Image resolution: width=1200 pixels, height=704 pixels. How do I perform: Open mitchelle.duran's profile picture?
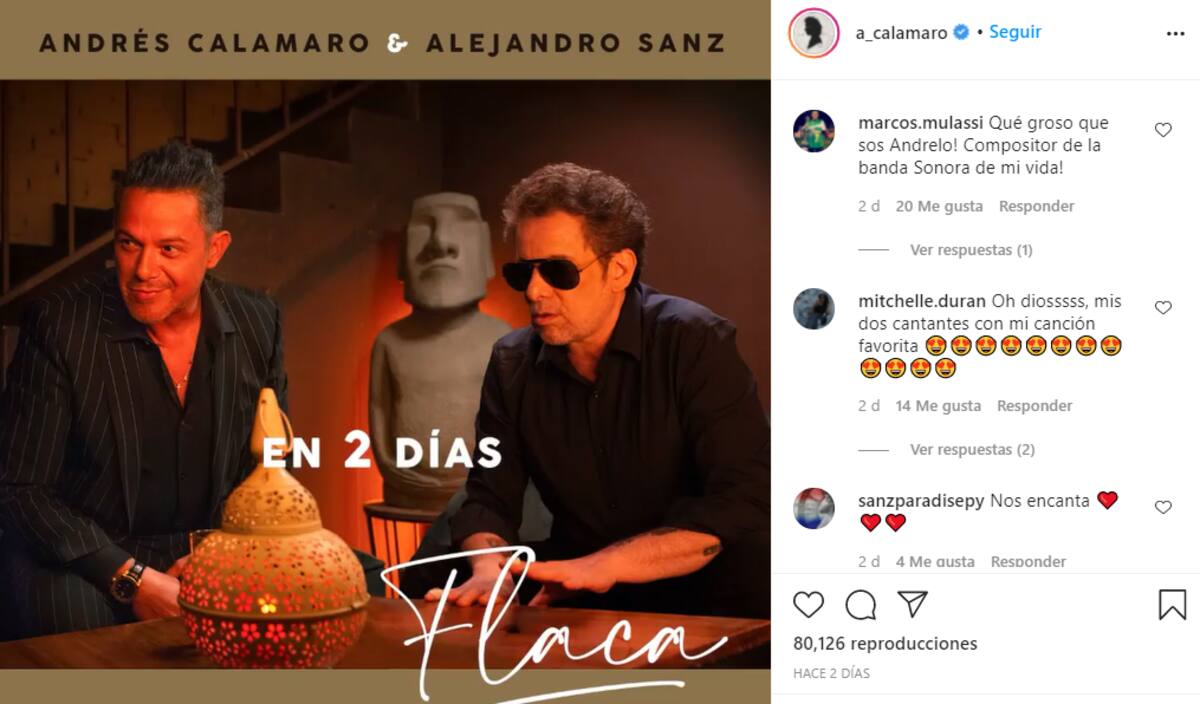pos(813,308)
